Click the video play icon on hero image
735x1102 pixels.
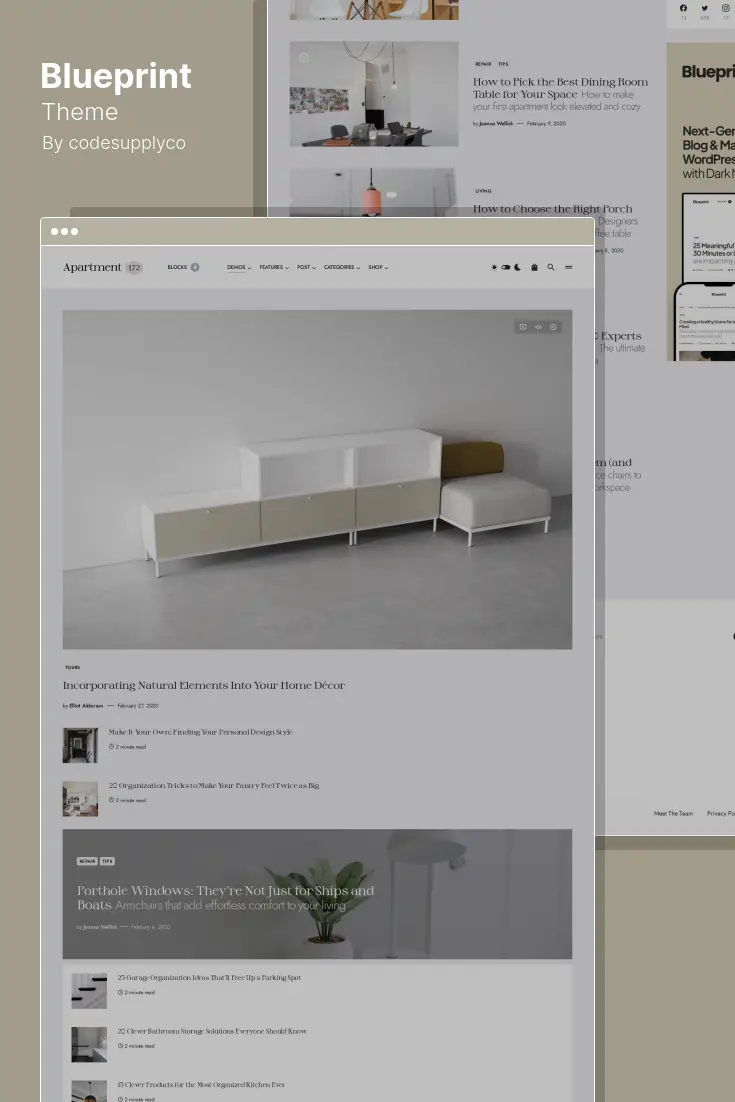point(523,327)
